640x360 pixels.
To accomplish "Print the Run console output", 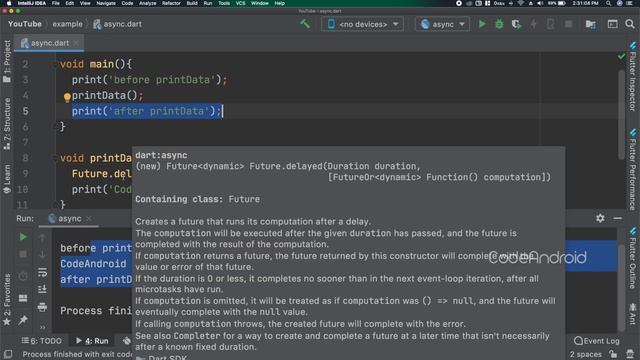I will [x=42, y=307].
